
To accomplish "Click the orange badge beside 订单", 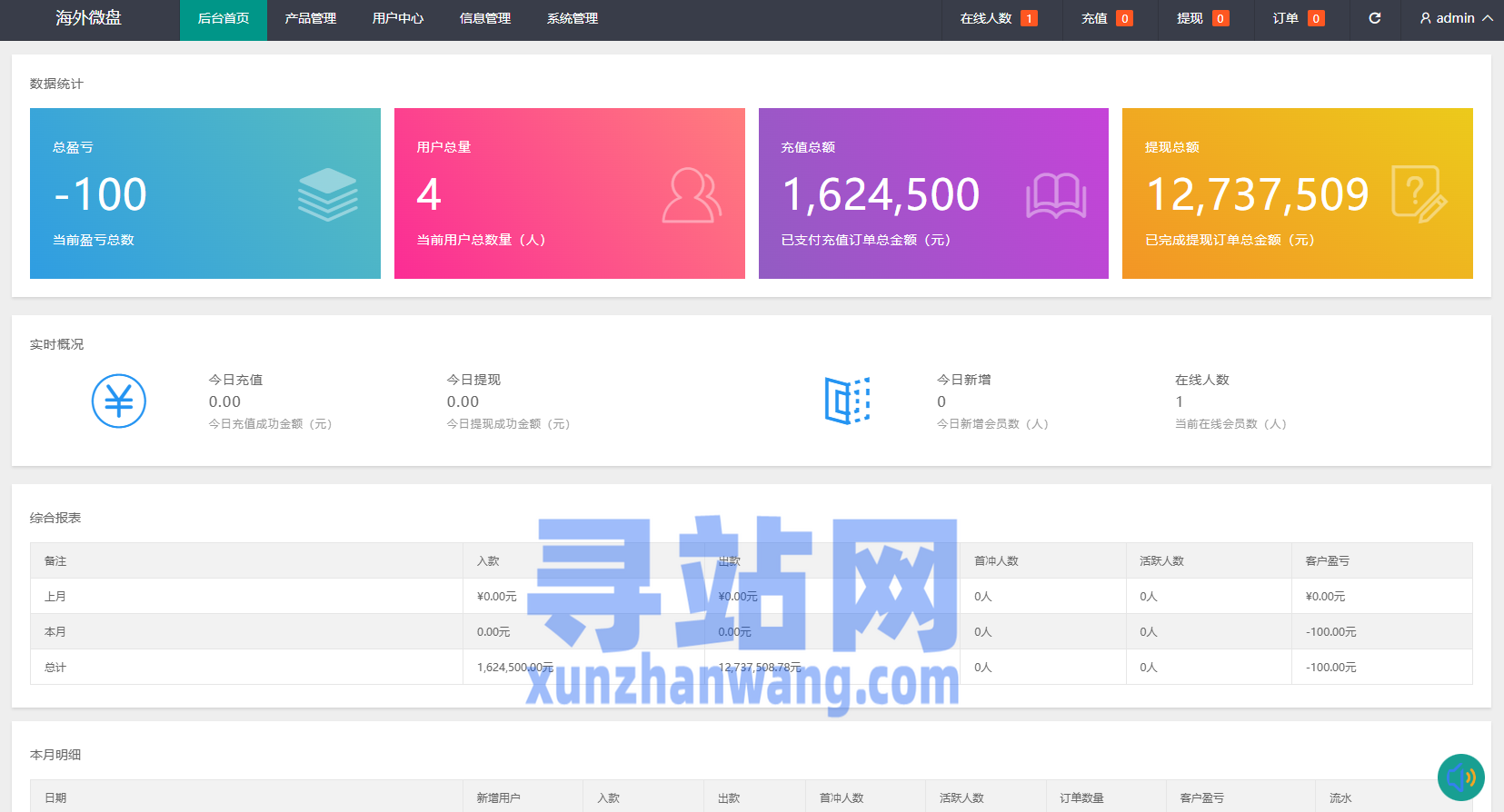I will point(1316,18).
